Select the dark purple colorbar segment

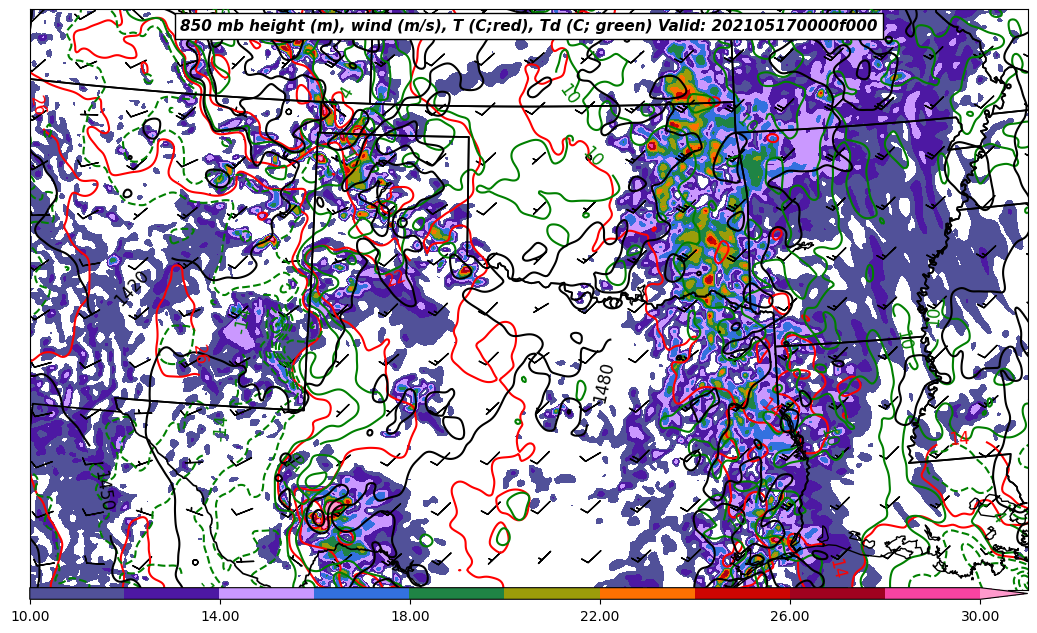pyautogui.click(x=172, y=594)
